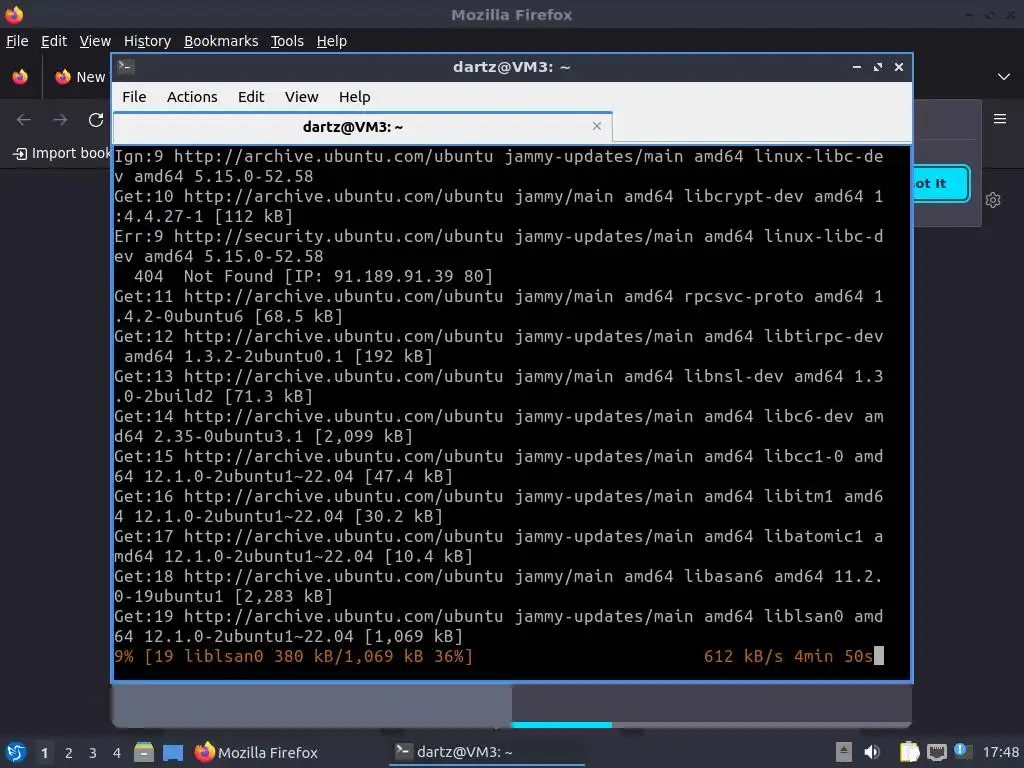
Task: Click the download progress line '9% [19 liblsan0'
Action: [x=293, y=656]
